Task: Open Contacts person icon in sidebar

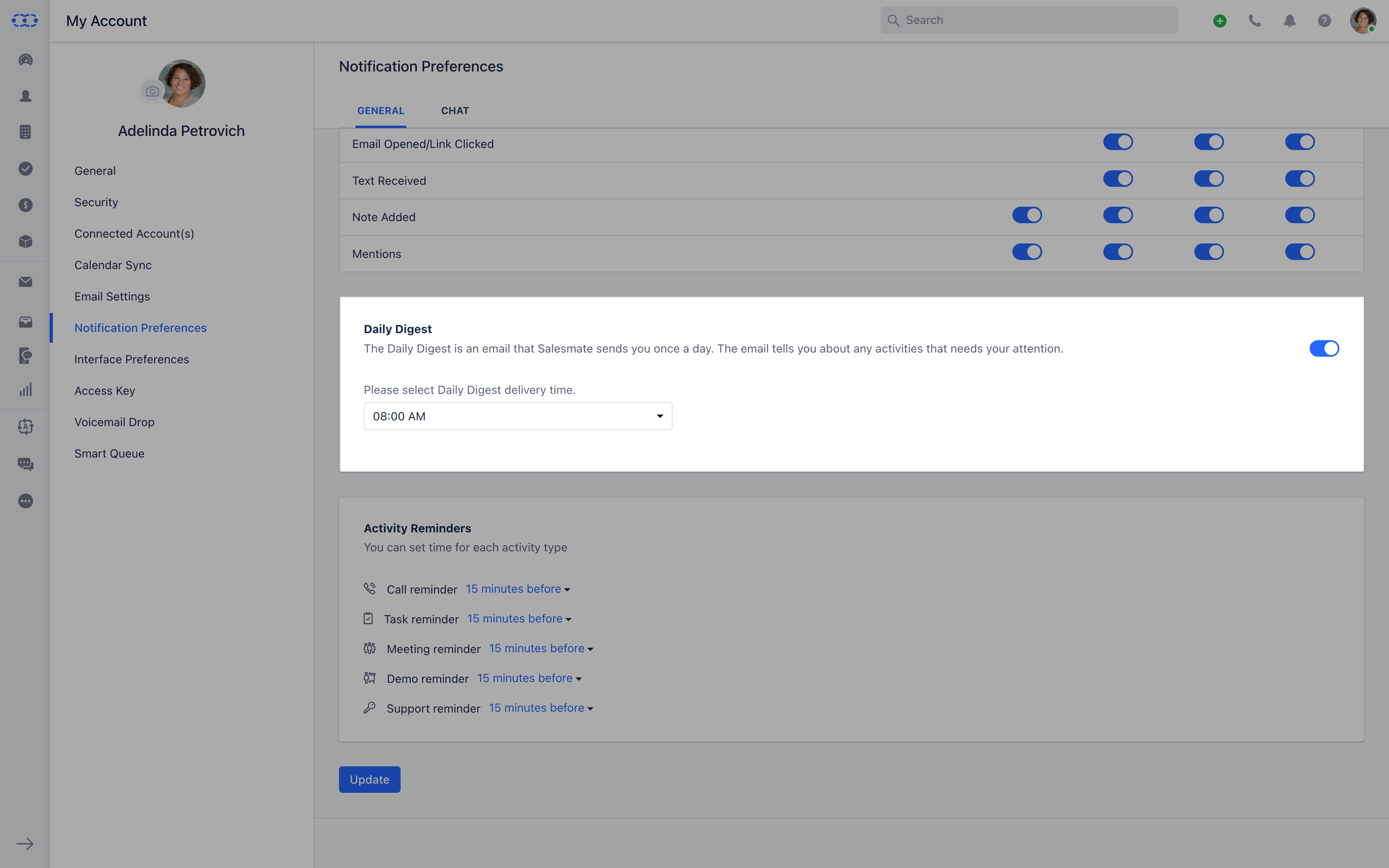Action: click(x=25, y=96)
